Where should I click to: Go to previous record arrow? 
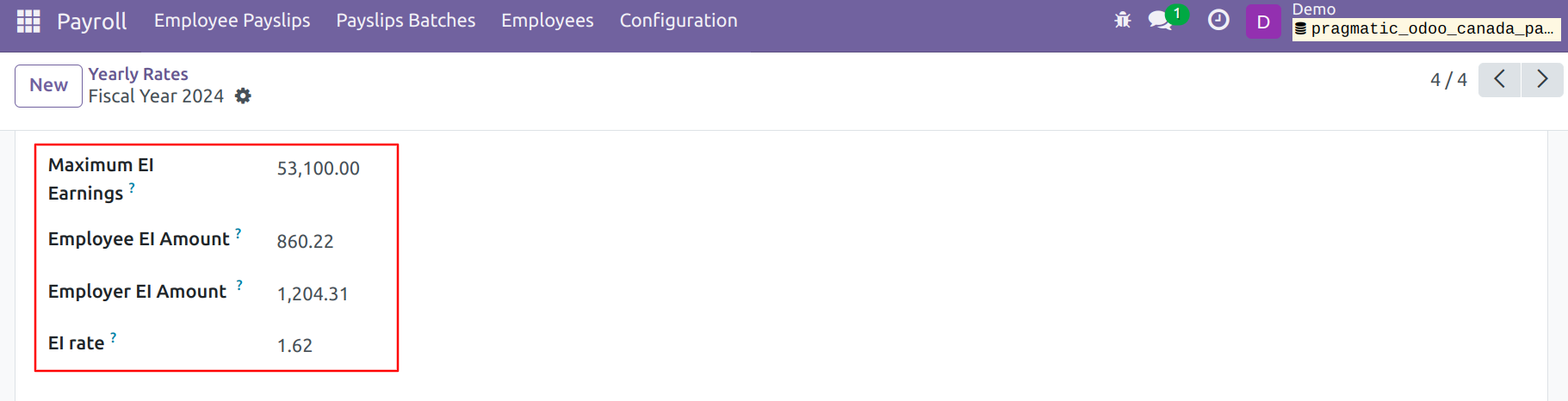(1499, 80)
